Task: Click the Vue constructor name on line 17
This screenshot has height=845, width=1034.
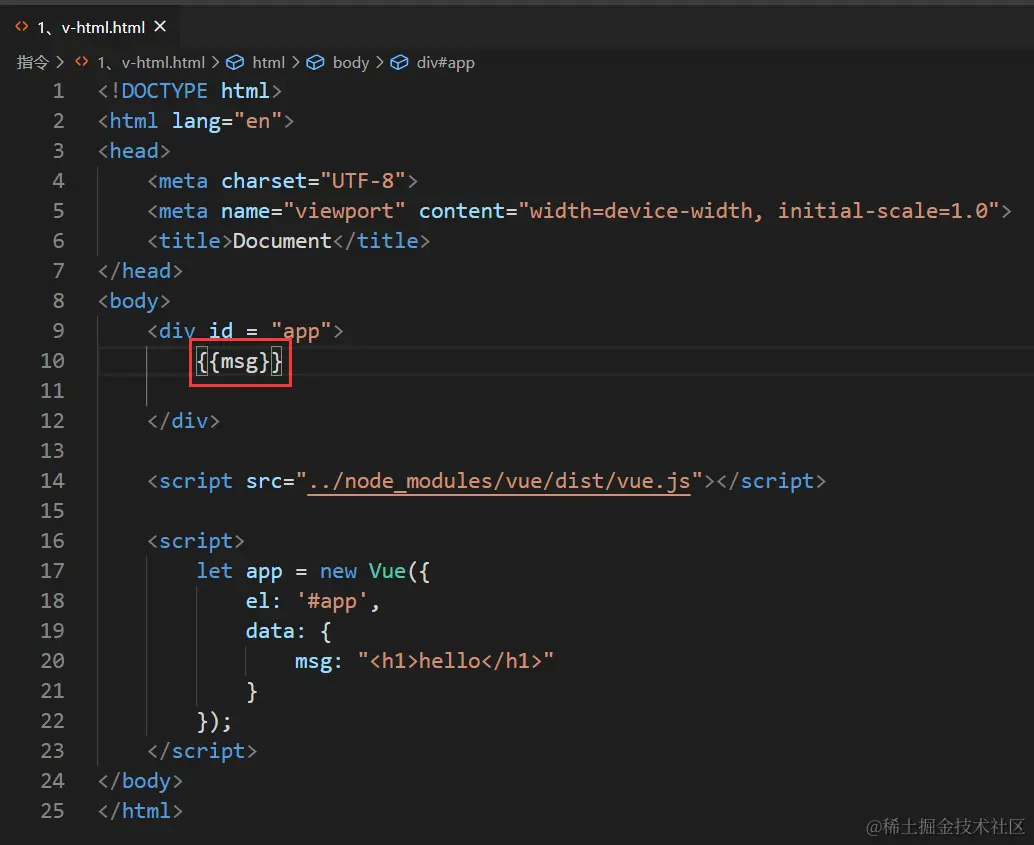Action: [x=387, y=571]
